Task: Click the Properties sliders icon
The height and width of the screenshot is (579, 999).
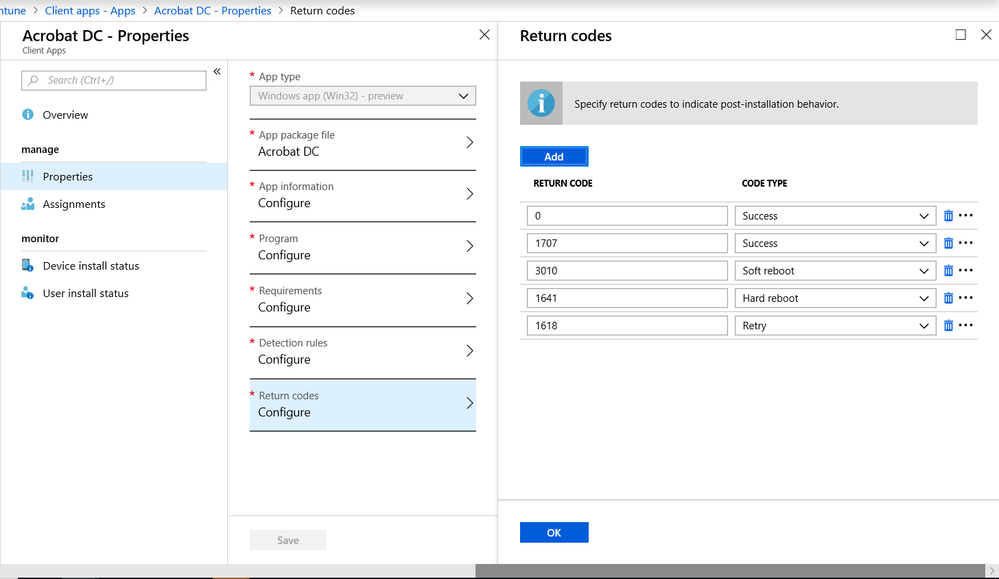Action: [28, 176]
